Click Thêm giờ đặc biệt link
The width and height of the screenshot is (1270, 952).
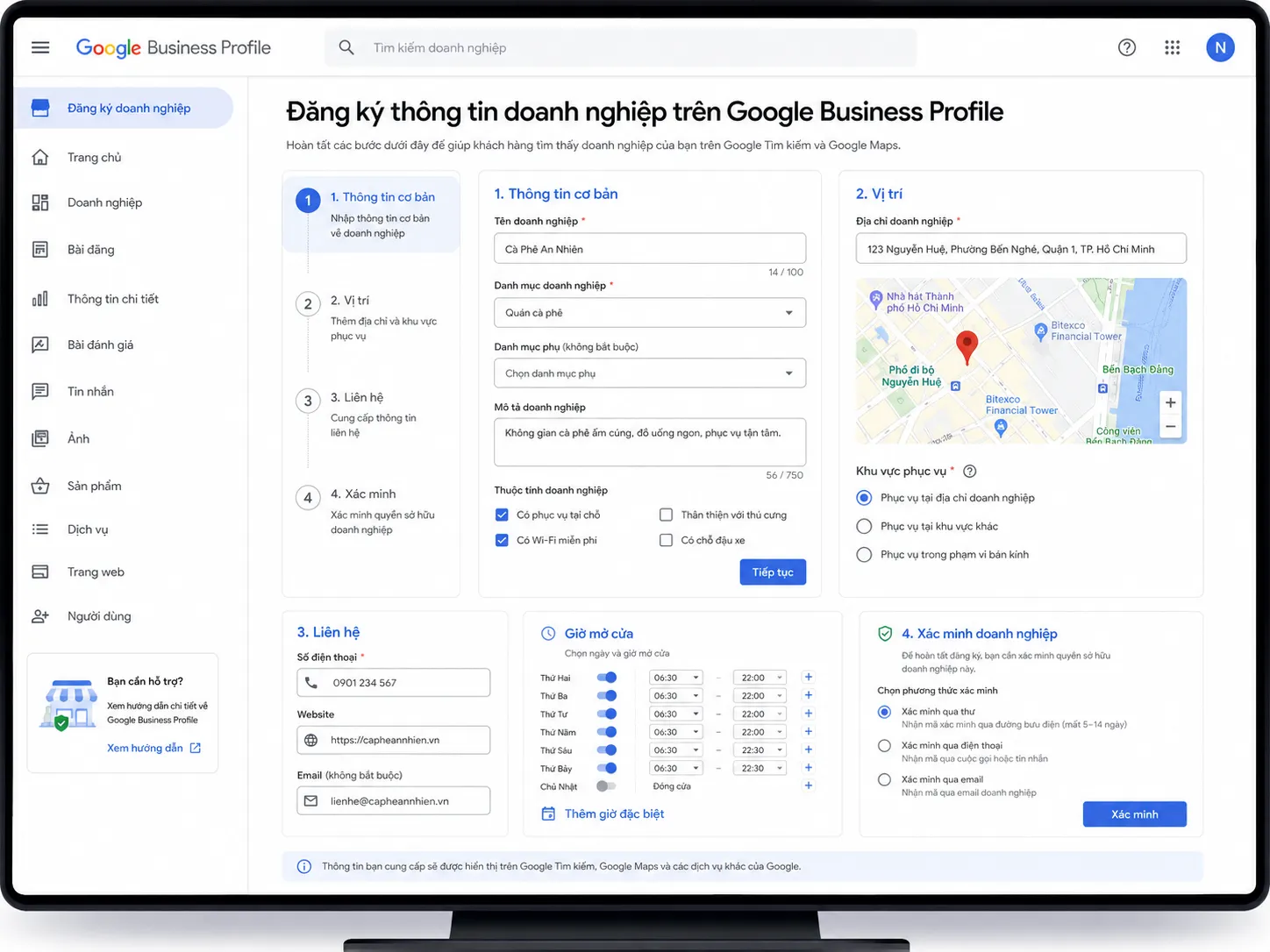click(614, 813)
